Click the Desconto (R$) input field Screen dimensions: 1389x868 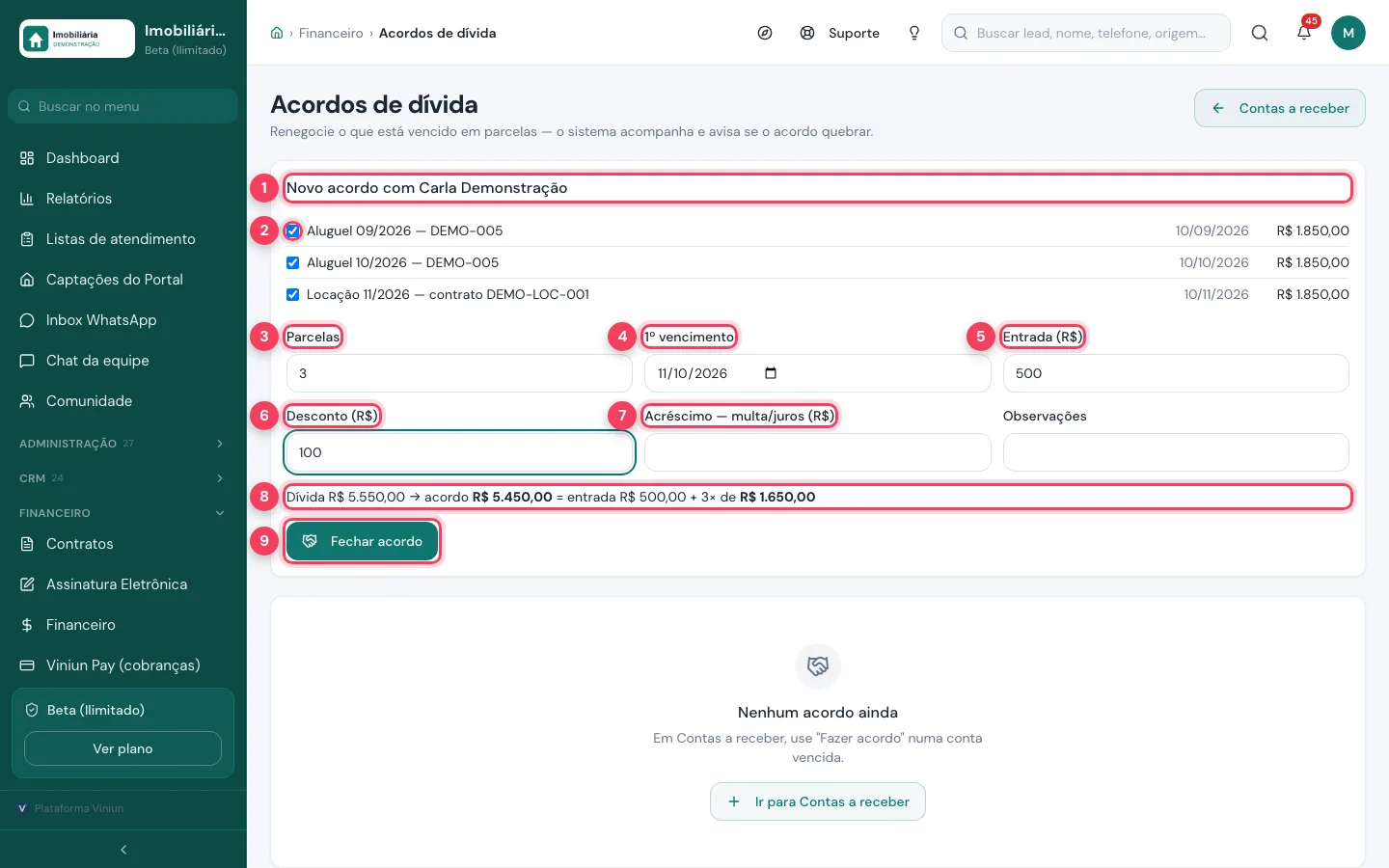pos(459,452)
